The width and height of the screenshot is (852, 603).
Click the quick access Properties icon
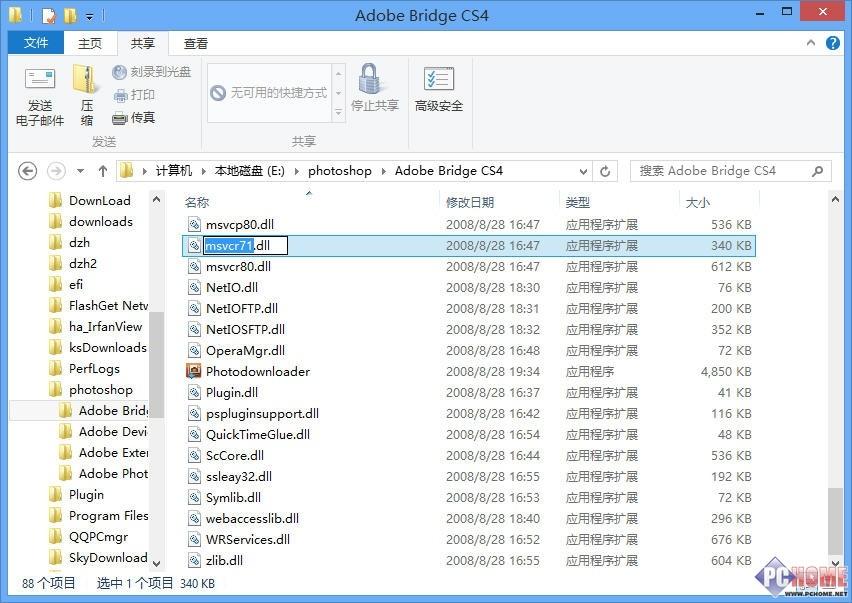[49, 15]
